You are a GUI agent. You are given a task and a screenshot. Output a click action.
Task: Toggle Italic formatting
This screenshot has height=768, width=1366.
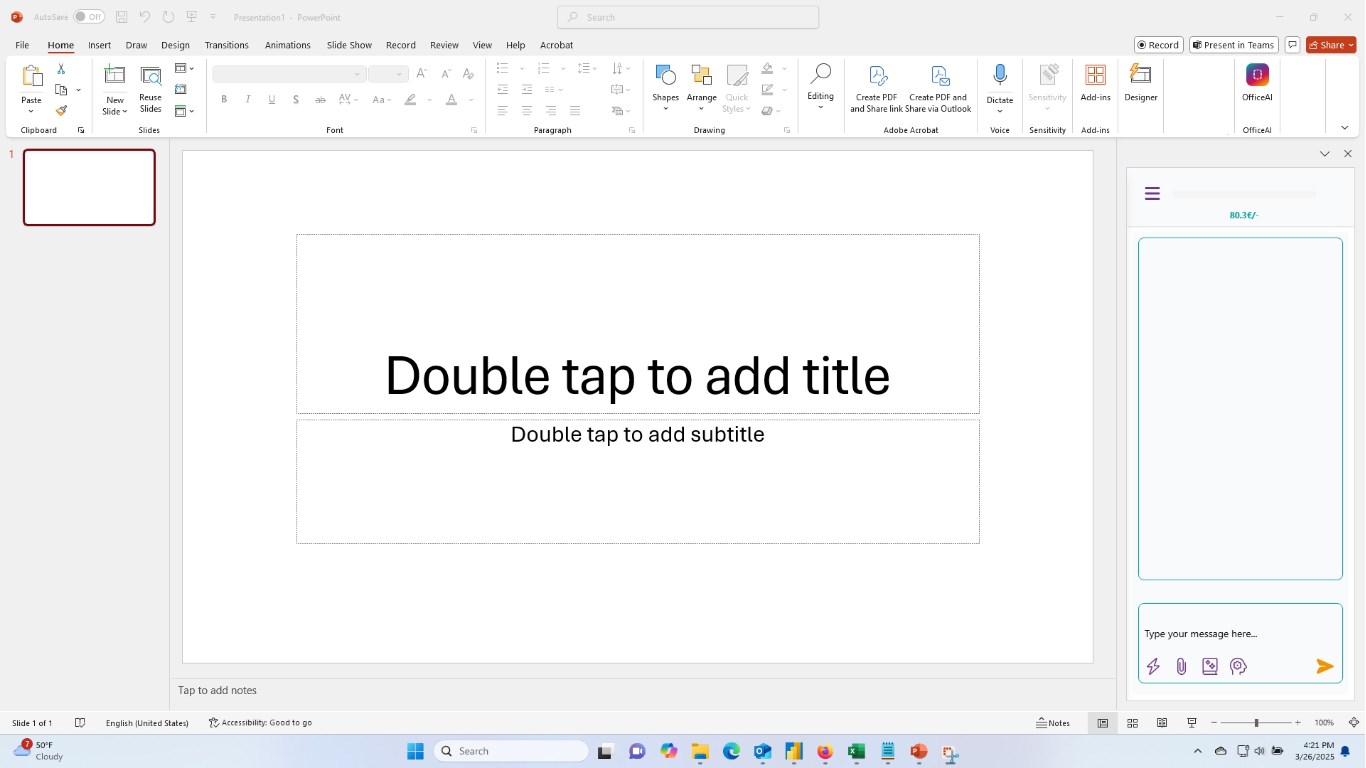(248, 99)
